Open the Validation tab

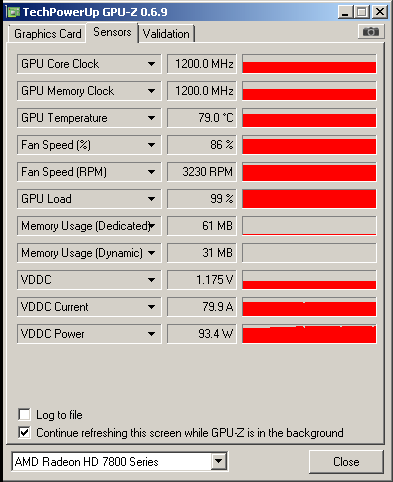click(x=166, y=34)
